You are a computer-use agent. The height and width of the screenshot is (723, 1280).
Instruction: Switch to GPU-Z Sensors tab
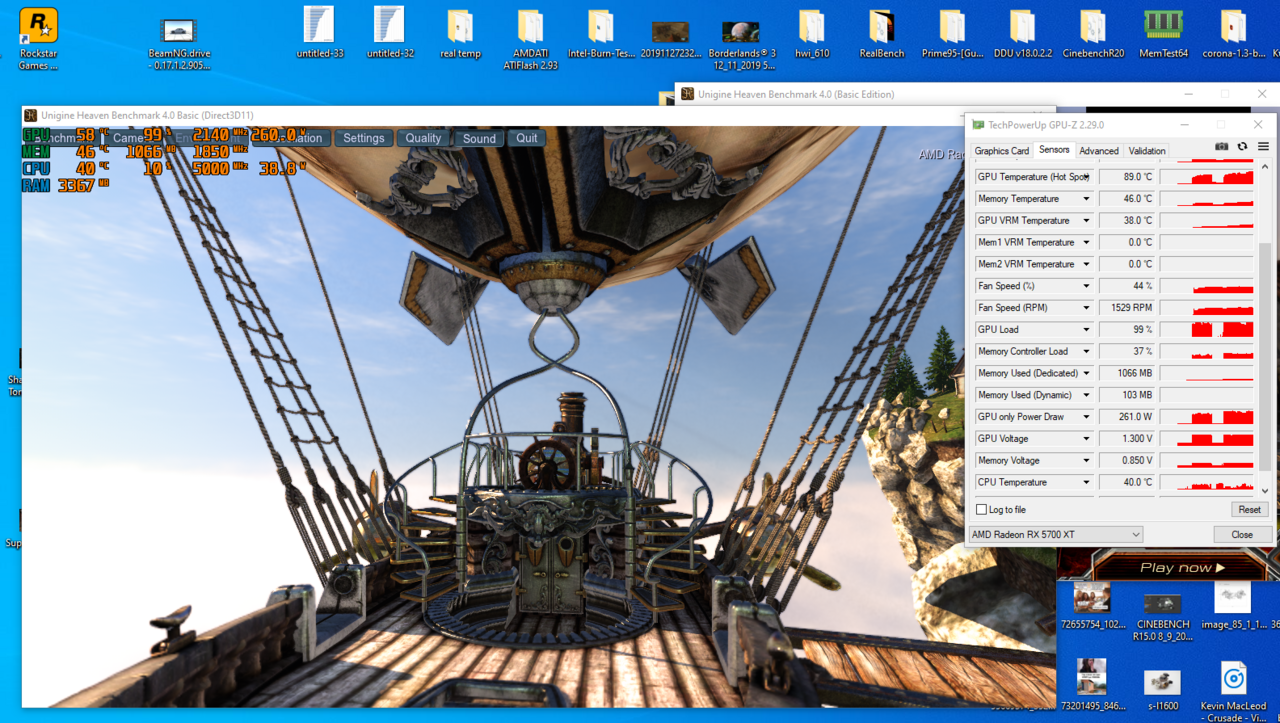coord(1054,150)
